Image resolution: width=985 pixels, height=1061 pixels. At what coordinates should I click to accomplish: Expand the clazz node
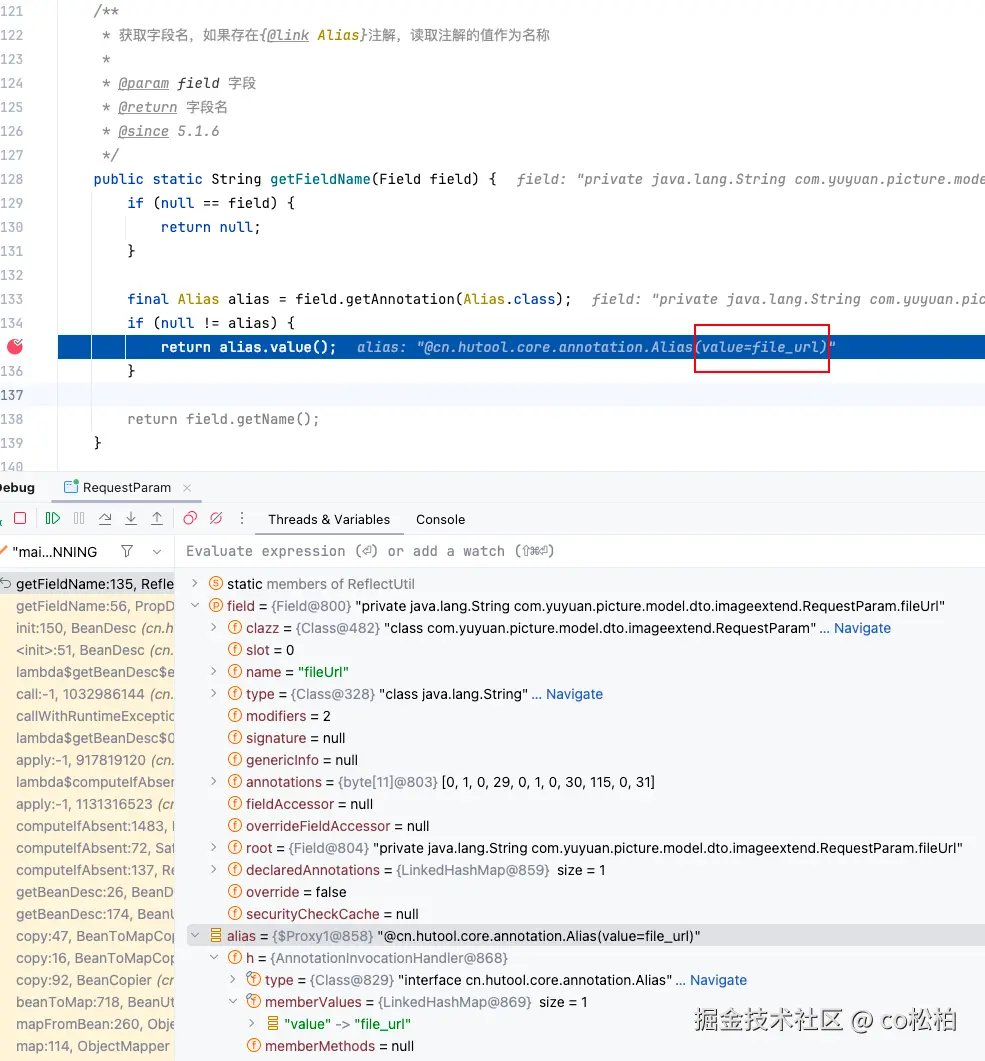click(214, 627)
